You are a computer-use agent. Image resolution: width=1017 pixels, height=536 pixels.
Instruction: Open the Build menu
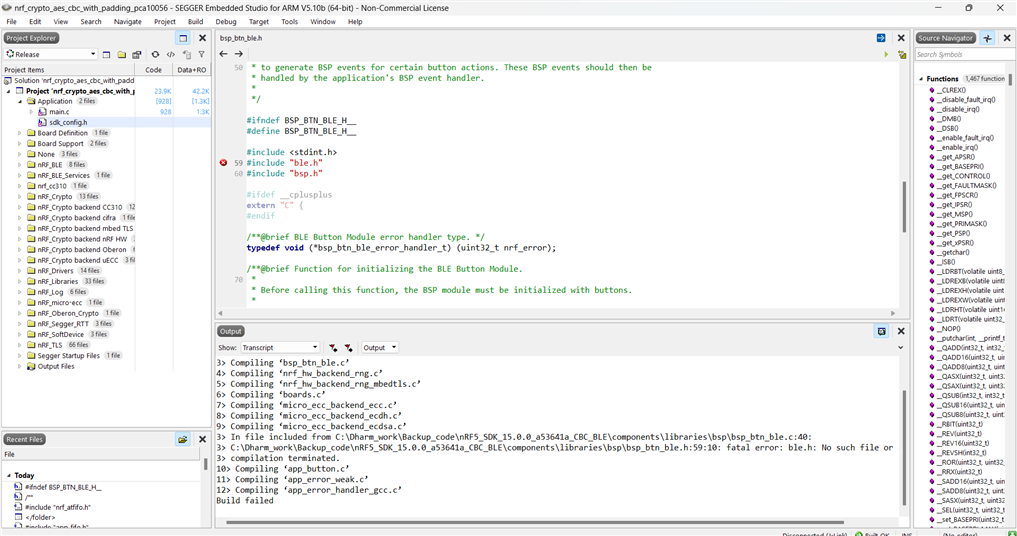tap(195, 21)
